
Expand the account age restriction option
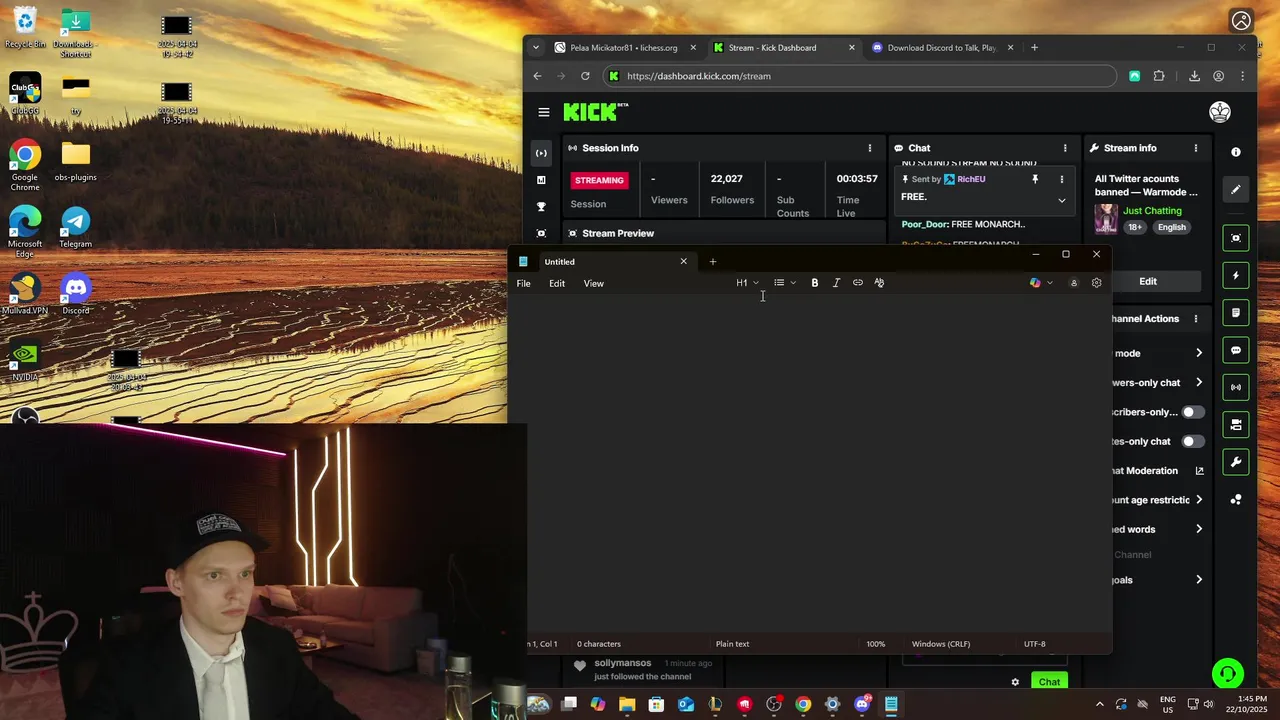coord(1199,500)
